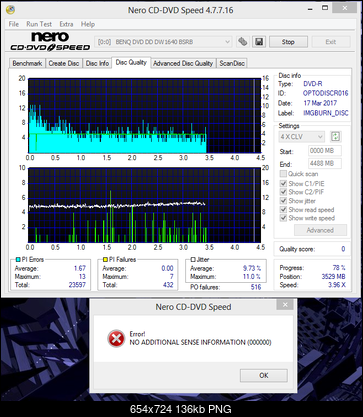This screenshot has width=363, height=417.
Task: Click the NO ADDITIONAL SENSE INFORMATION error message
Action: tap(200, 342)
